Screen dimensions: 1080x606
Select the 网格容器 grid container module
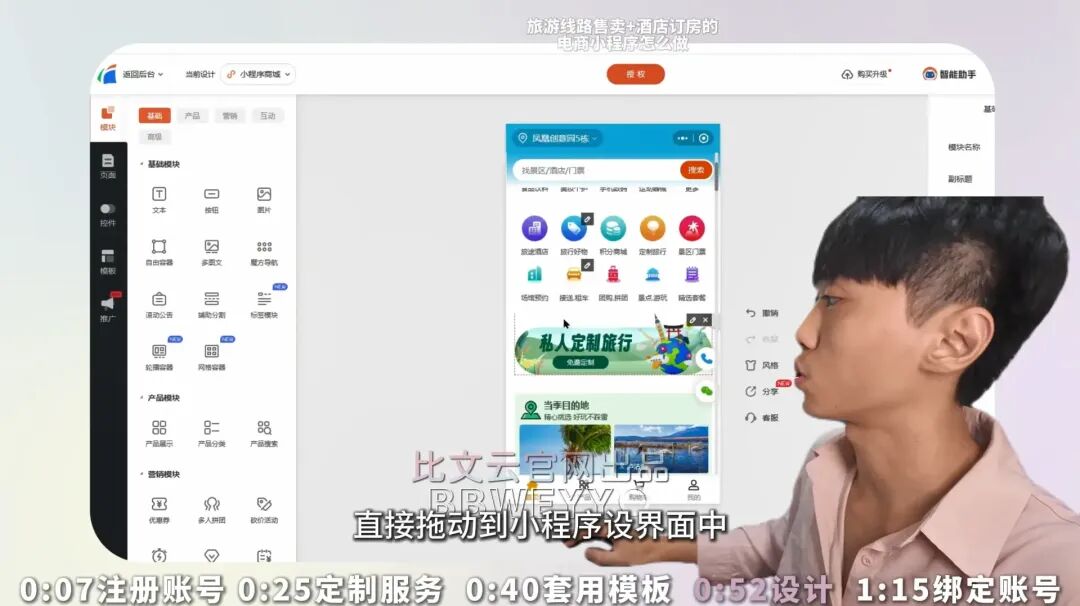point(211,357)
